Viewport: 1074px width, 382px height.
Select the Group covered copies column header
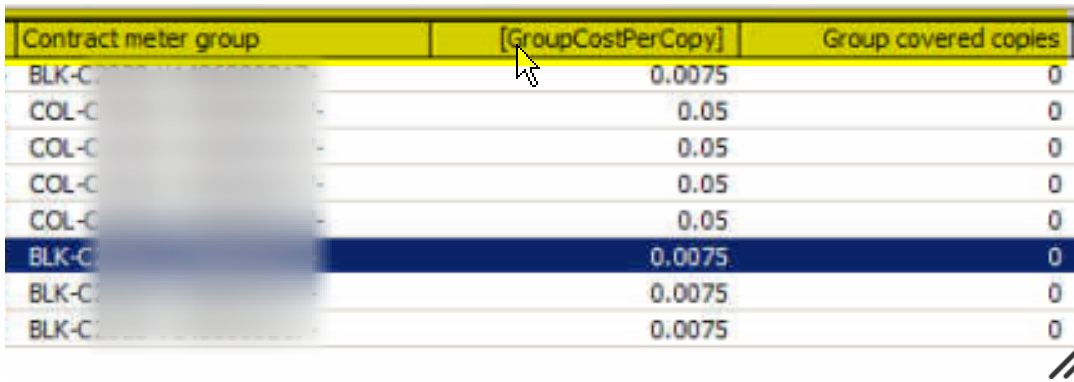pos(906,40)
